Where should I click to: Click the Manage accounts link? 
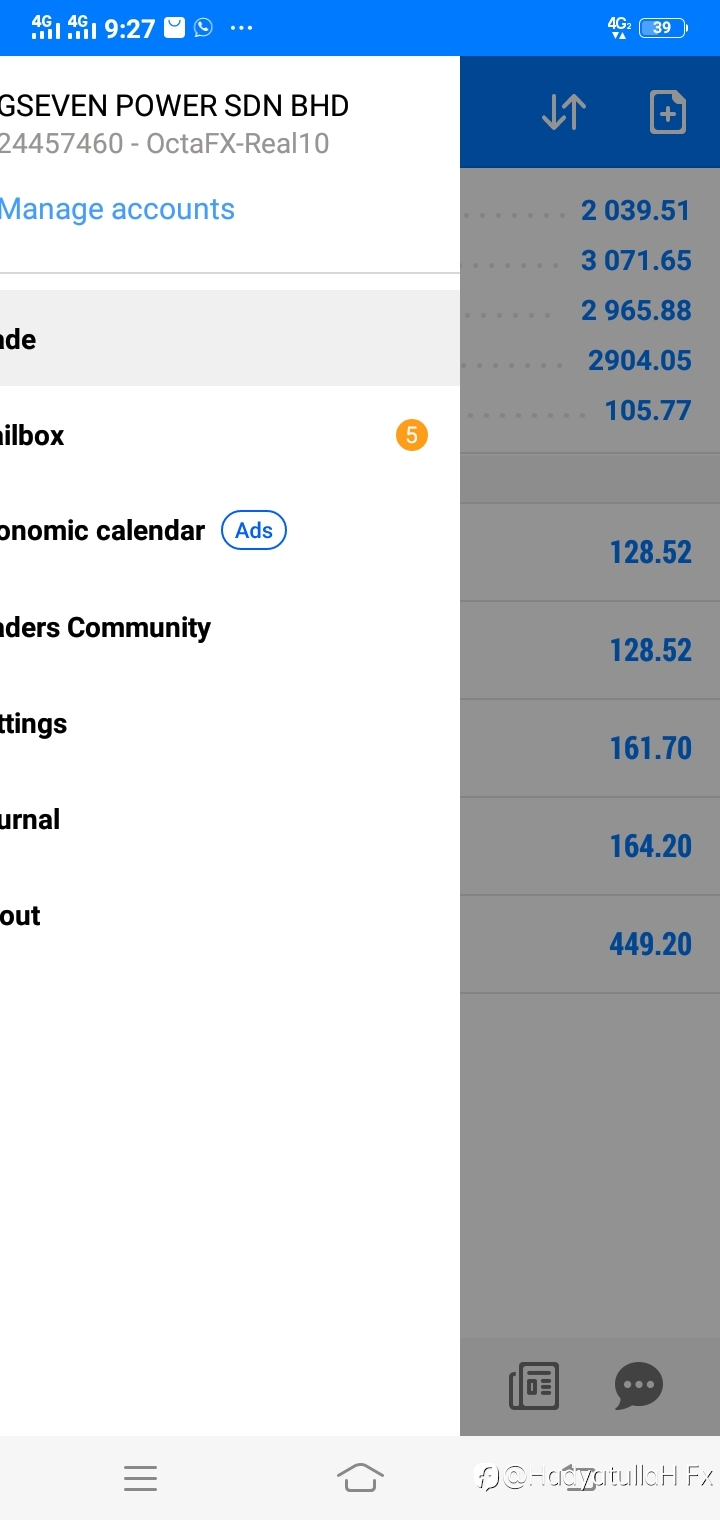tap(117, 209)
